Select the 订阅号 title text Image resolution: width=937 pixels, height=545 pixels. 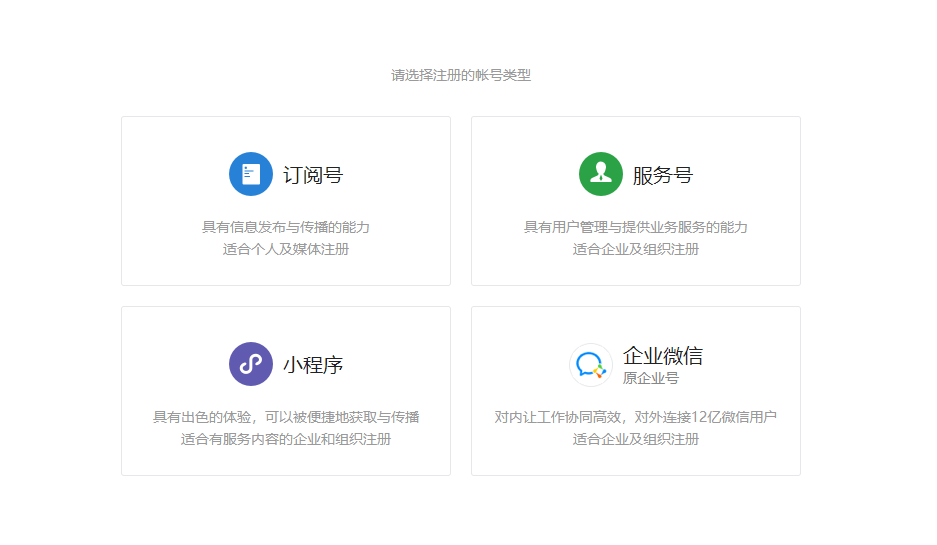(313, 175)
